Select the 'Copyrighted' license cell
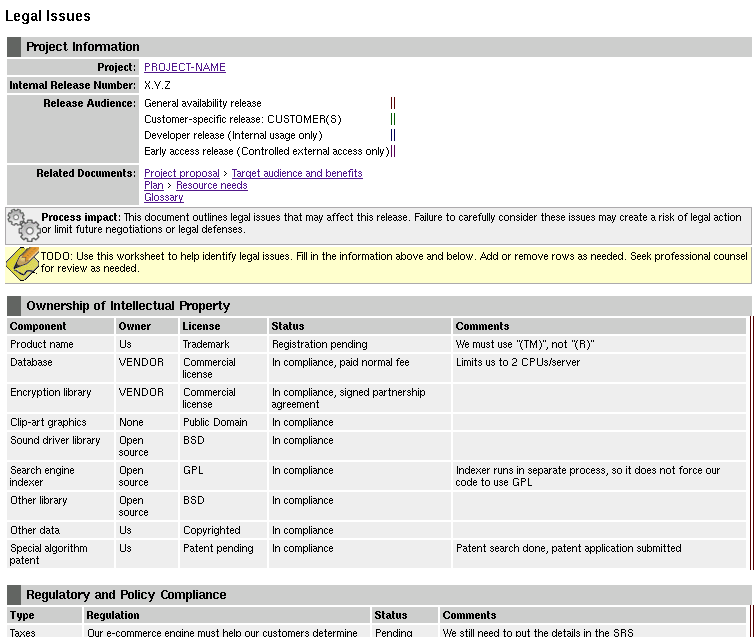This screenshot has width=754, height=637. pyautogui.click(x=223, y=530)
